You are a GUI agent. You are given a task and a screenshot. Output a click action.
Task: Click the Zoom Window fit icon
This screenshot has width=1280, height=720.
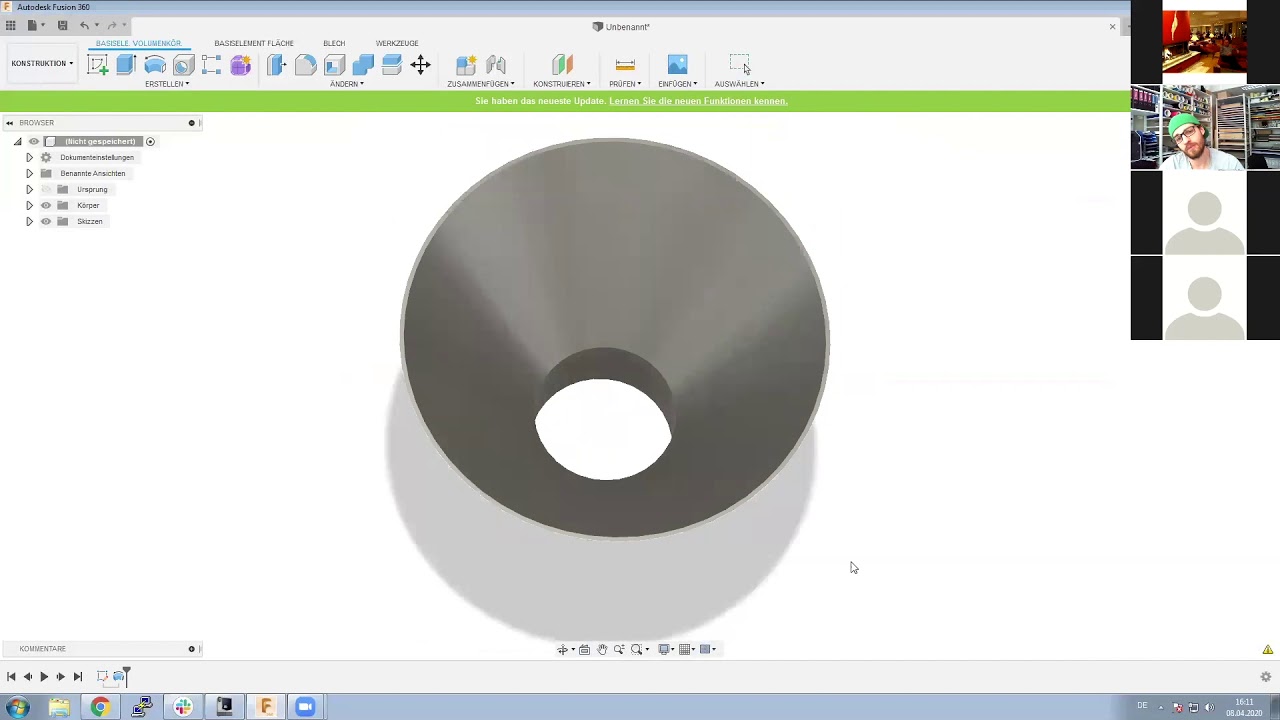point(636,649)
